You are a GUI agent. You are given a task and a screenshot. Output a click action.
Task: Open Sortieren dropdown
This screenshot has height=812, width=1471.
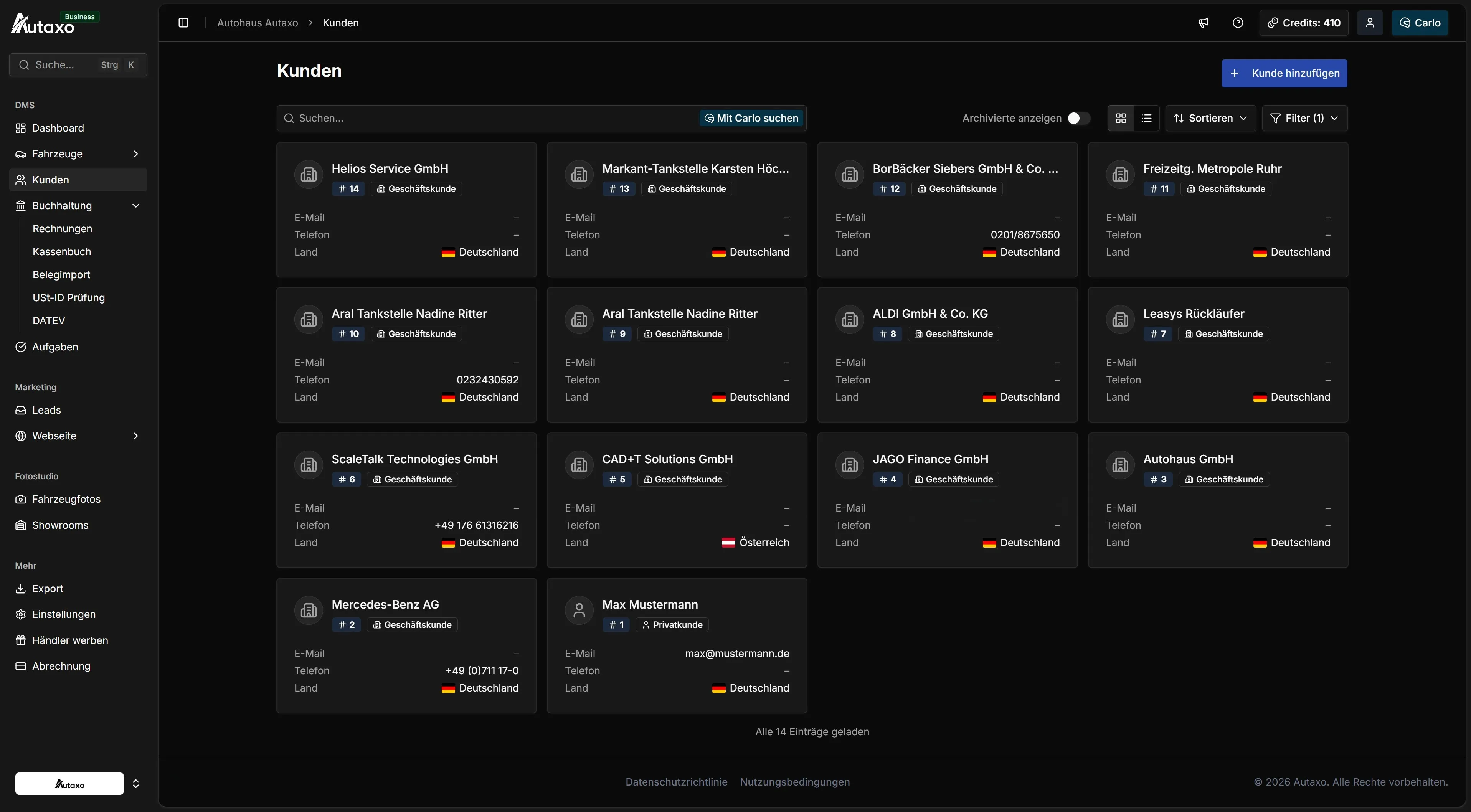click(1210, 118)
